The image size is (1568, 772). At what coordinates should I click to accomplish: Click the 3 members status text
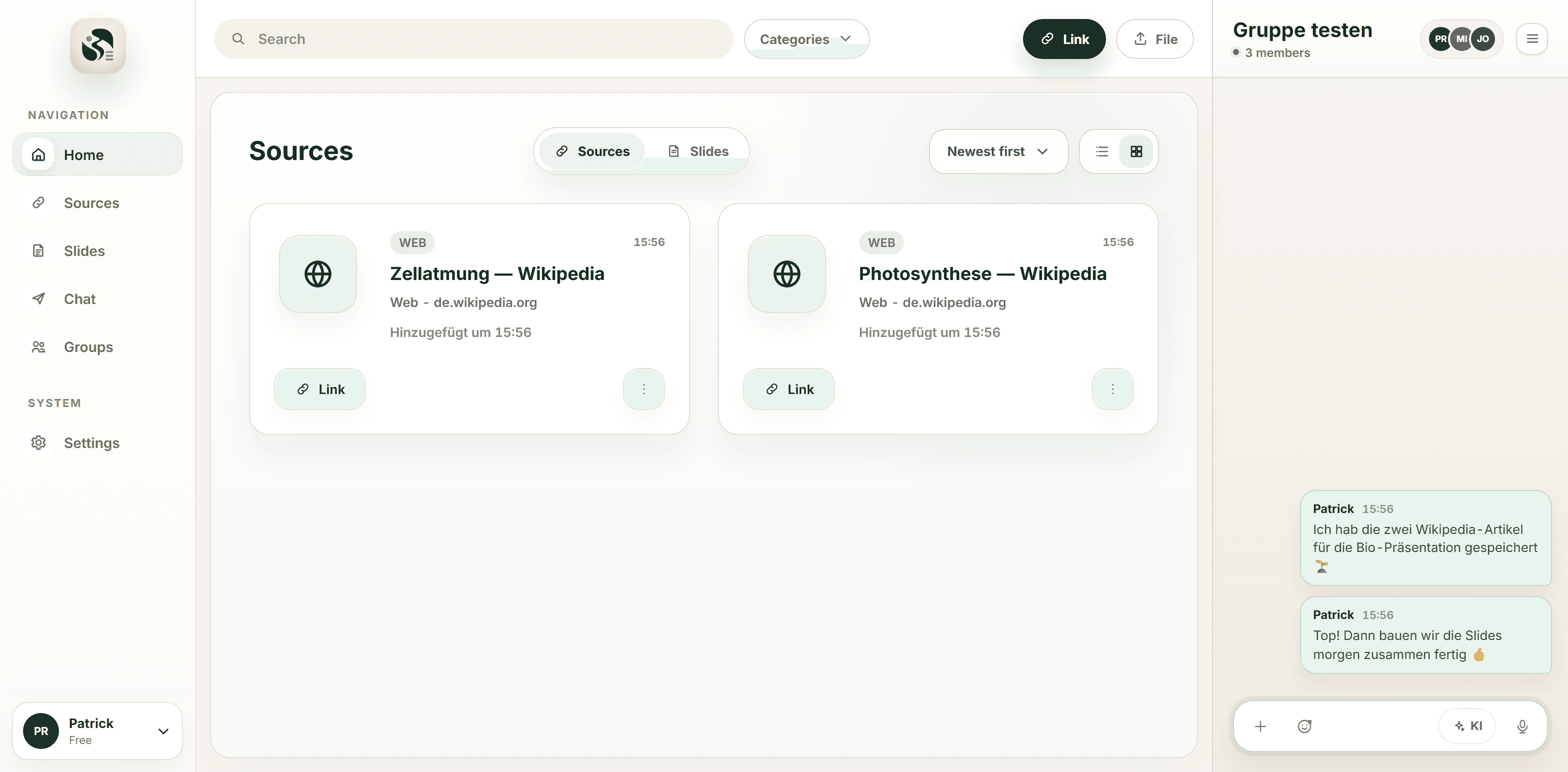(1277, 52)
